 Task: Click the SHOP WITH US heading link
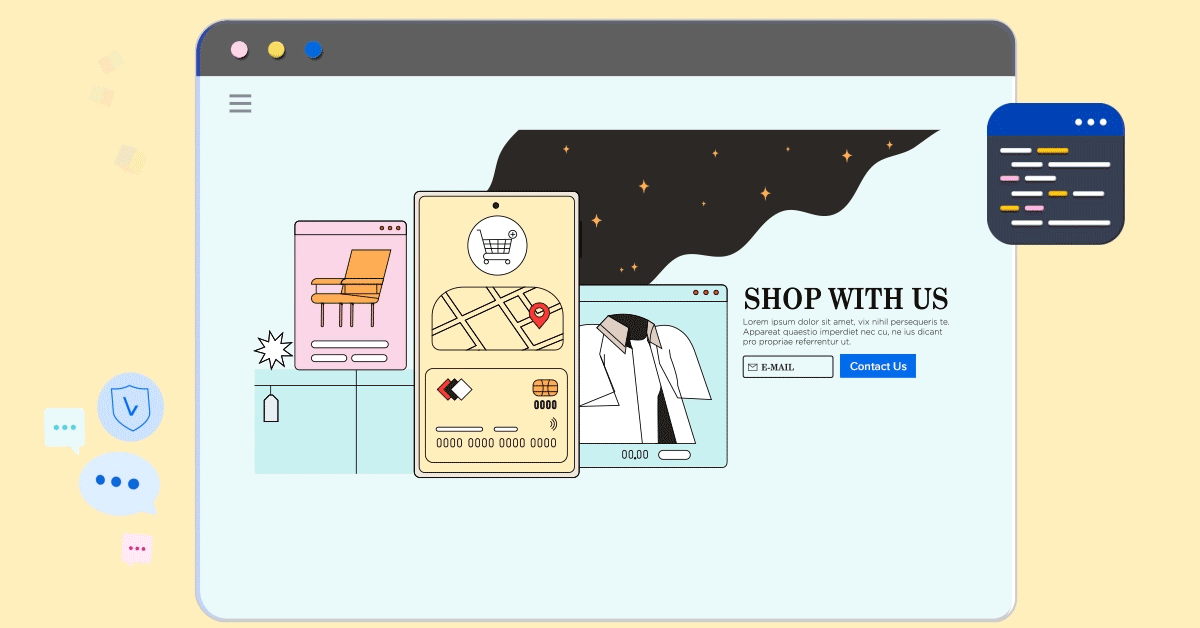pos(845,299)
